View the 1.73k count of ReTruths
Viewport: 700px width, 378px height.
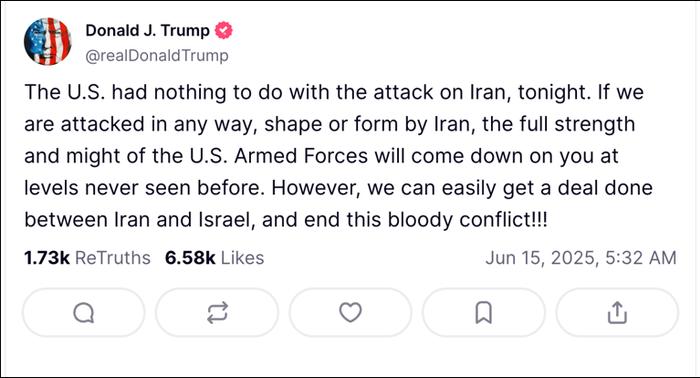47,258
